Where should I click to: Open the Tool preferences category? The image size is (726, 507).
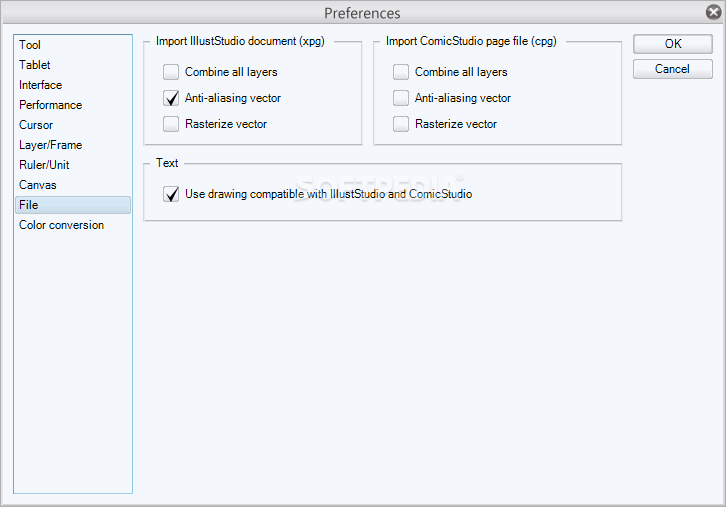[30, 45]
